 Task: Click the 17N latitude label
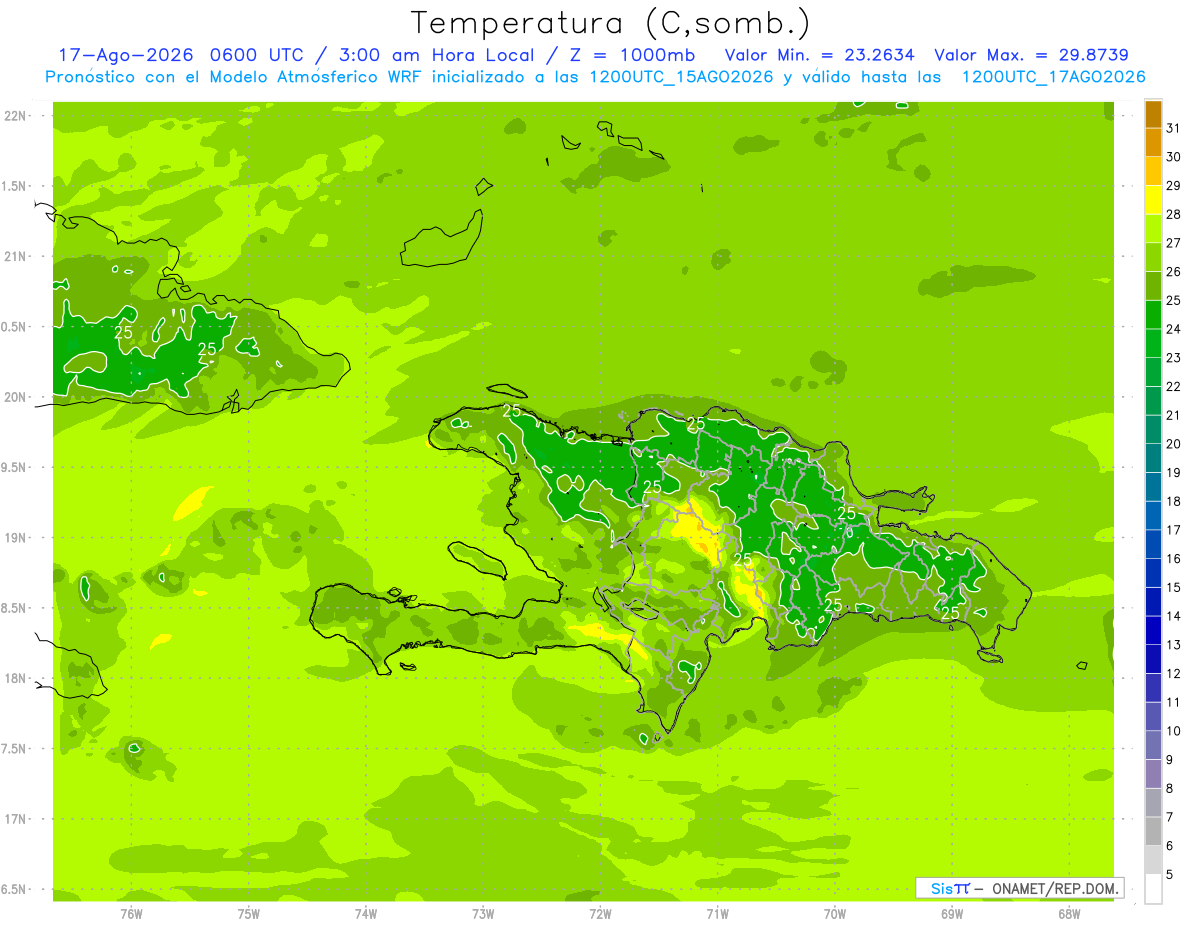(x=15, y=819)
